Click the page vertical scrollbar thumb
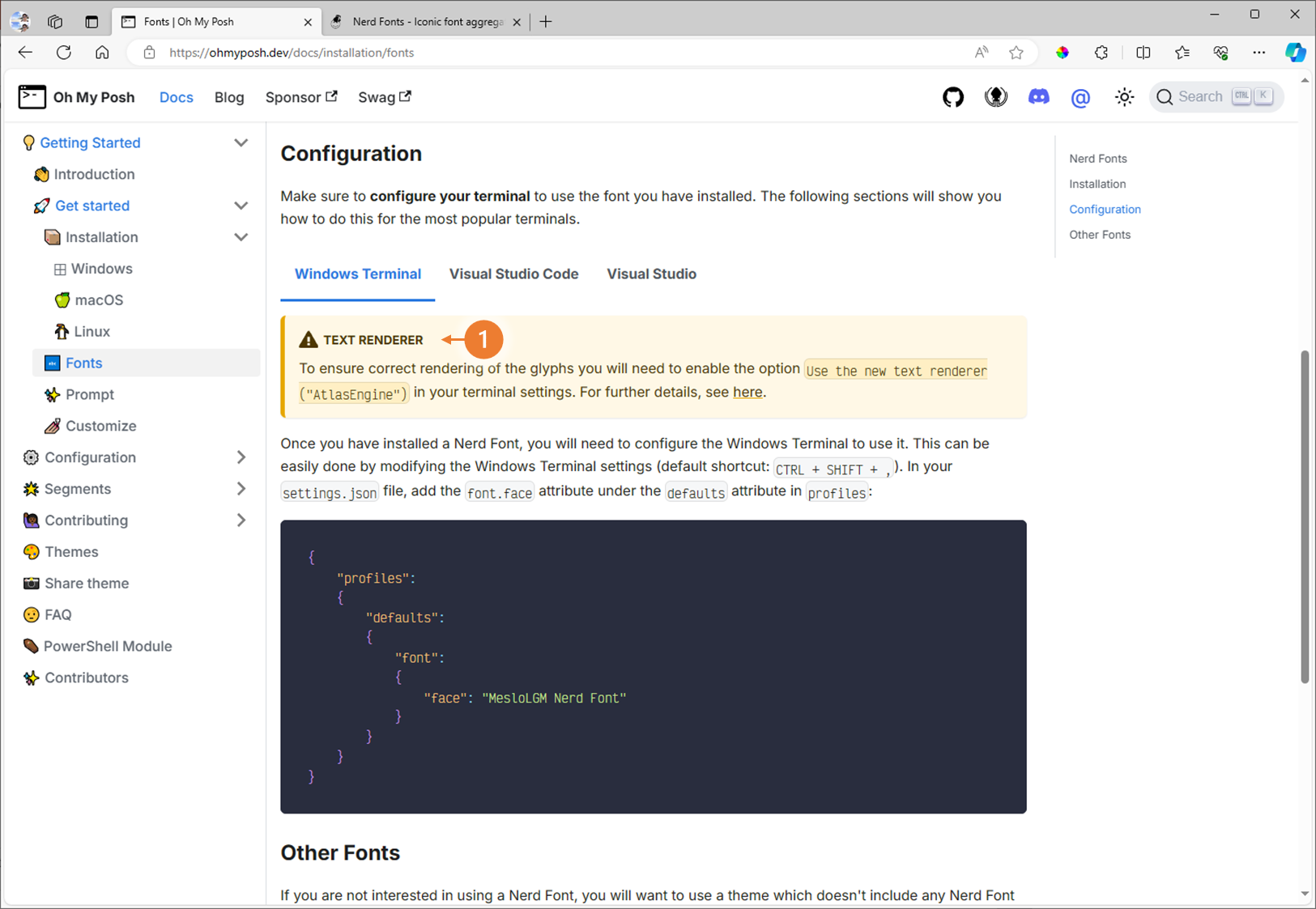 tap(1304, 517)
